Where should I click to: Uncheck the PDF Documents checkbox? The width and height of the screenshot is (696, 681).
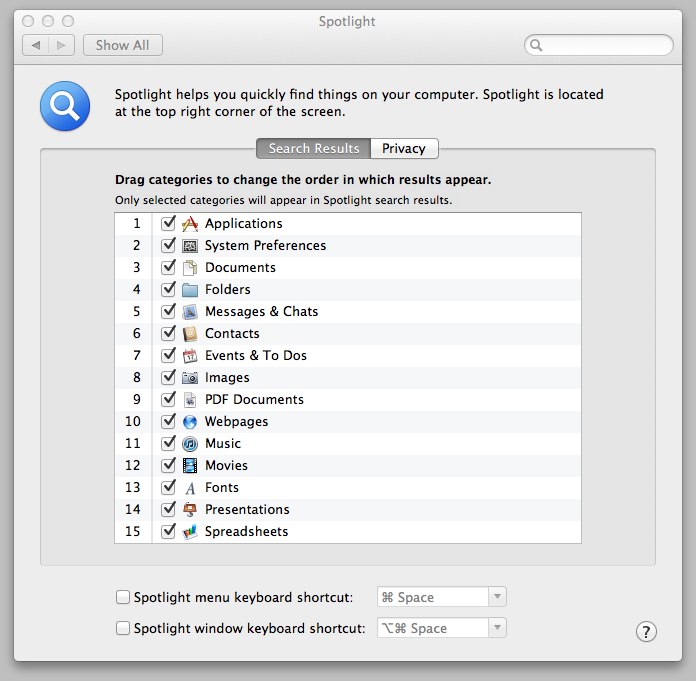click(168, 399)
